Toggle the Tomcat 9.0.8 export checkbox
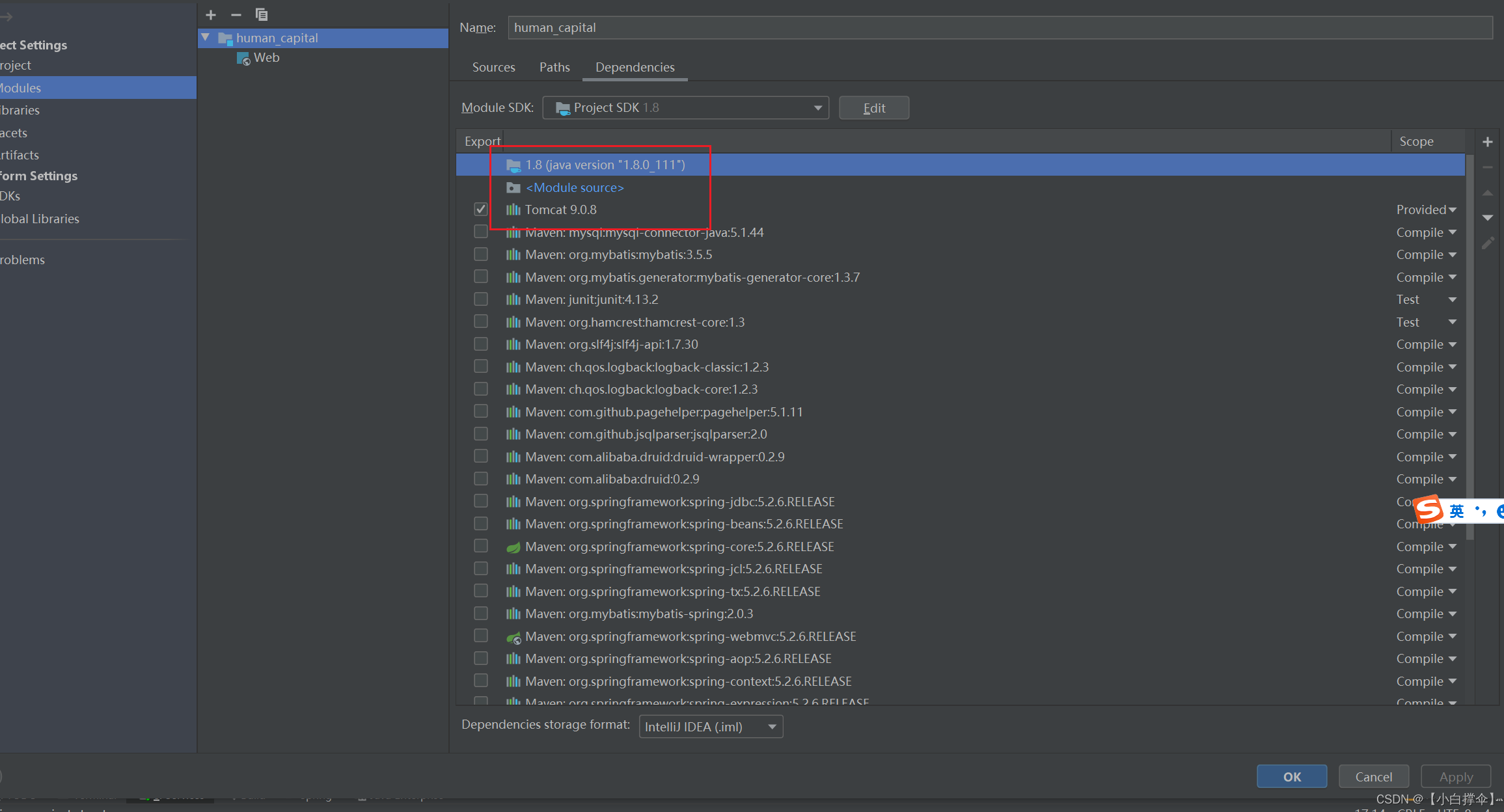1504x812 pixels. (x=481, y=209)
